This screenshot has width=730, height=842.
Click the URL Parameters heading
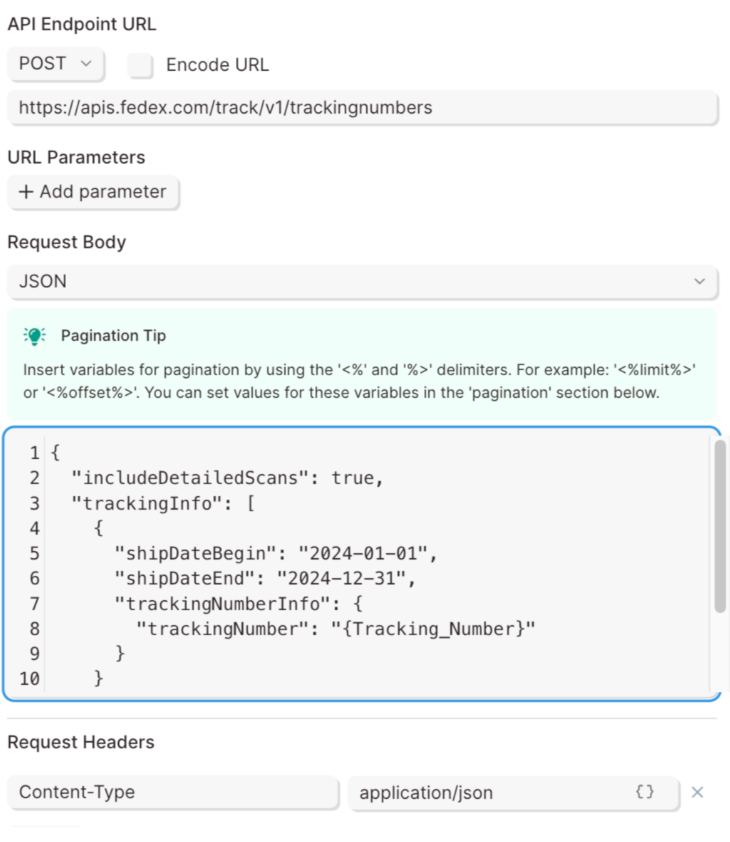[x=76, y=157]
